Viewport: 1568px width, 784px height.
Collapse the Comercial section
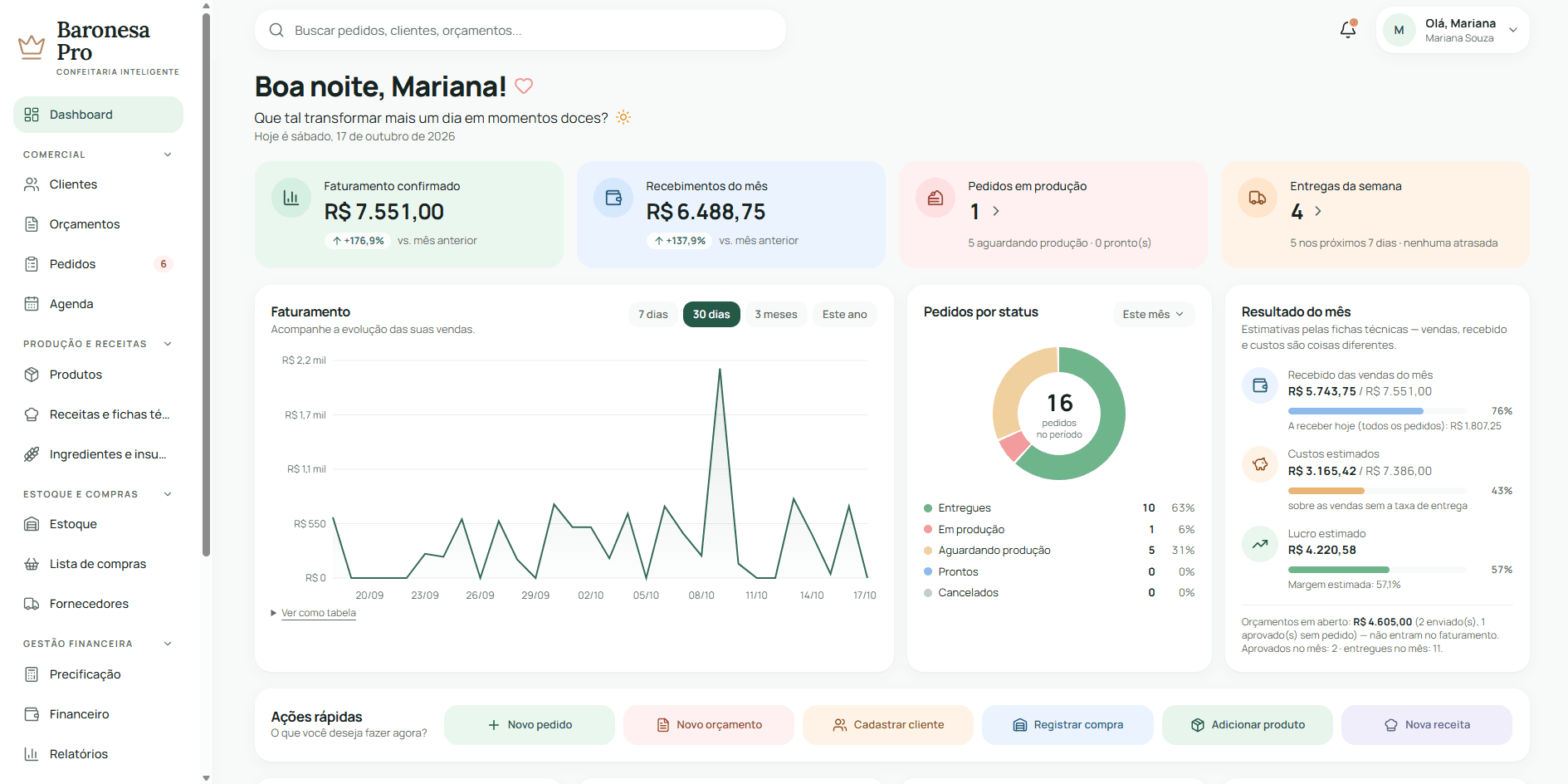98,154
